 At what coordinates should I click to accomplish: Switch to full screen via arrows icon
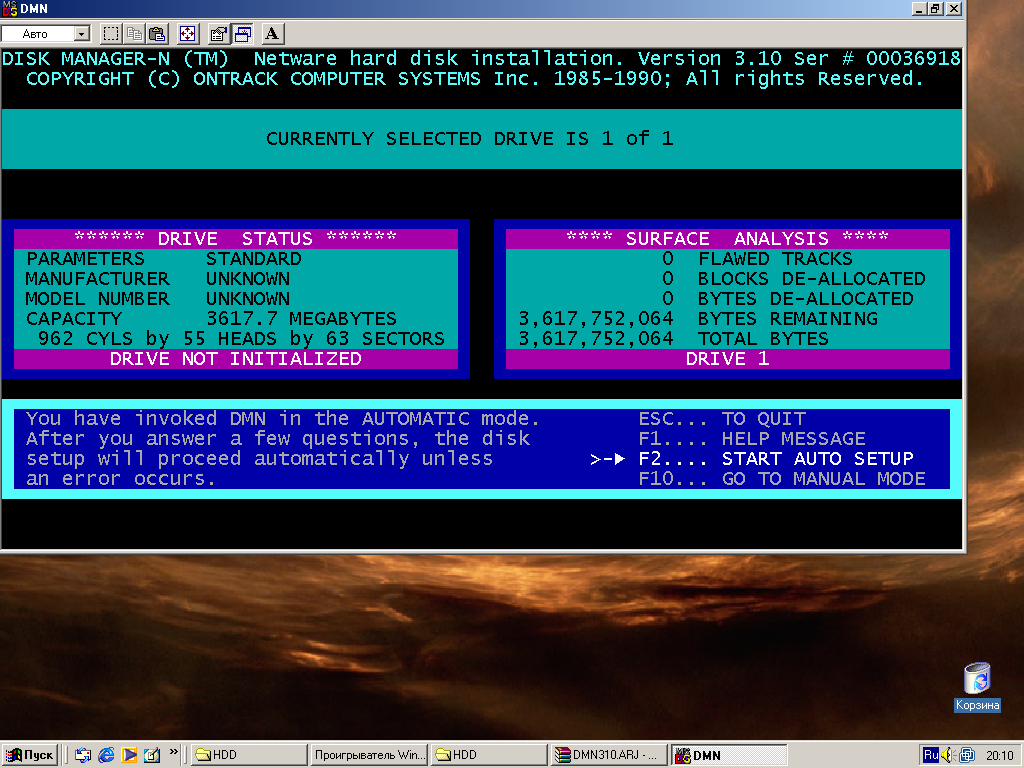point(188,34)
